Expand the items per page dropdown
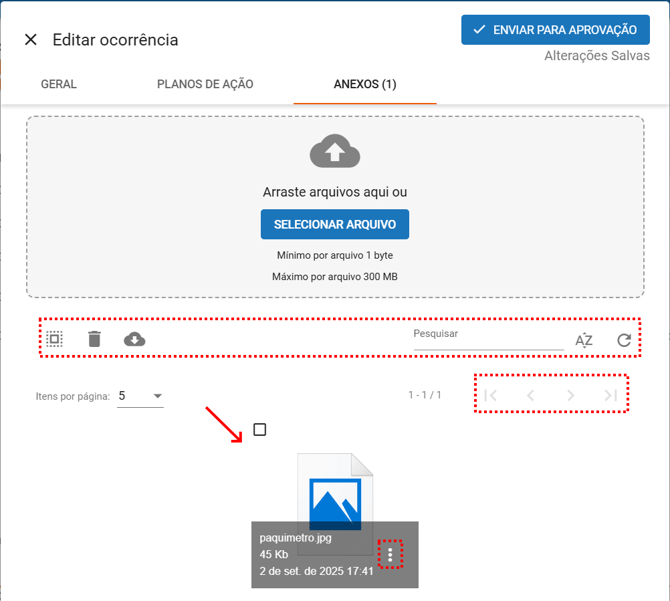The height and width of the screenshot is (601, 670). point(141,396)
